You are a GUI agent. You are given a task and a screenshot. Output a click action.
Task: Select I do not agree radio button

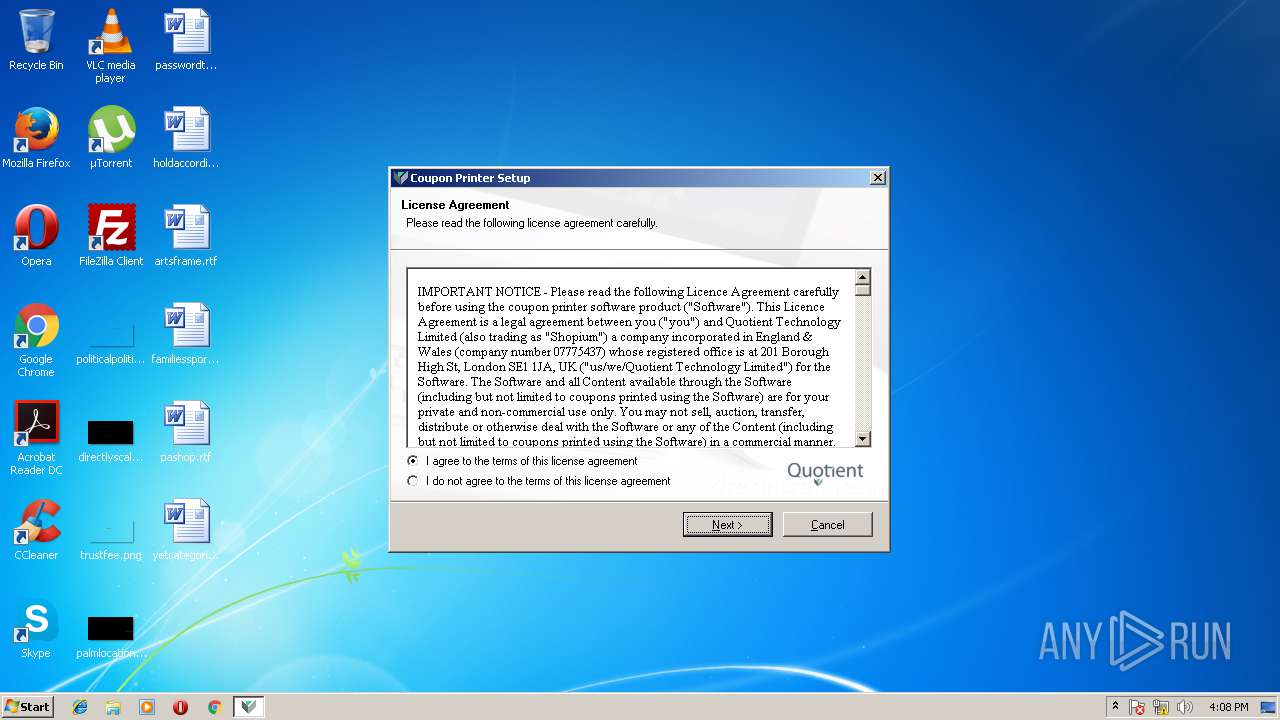pyautogui.click(x=413, y=481)
